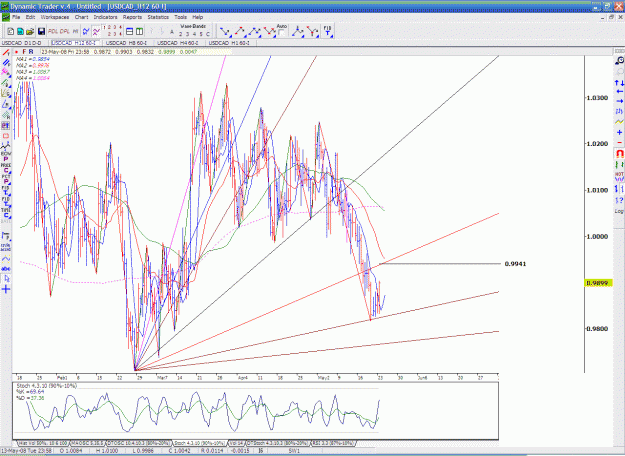Click the blue left arrow icon
This screenshot has width=625, height=456.
[619, 92]
